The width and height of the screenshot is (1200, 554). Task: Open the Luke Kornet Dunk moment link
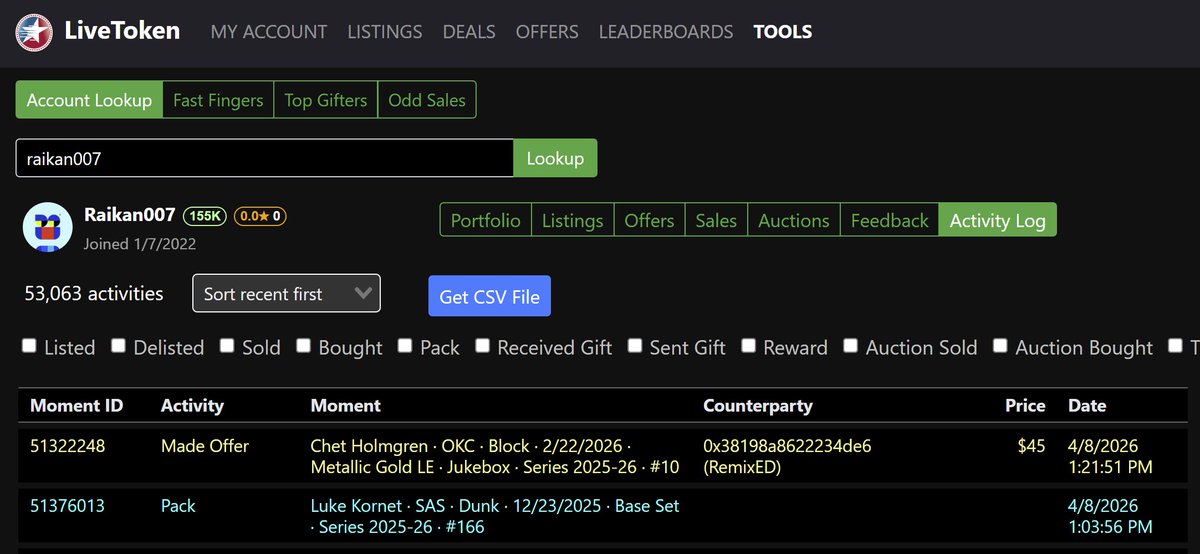tap(495, 516)
